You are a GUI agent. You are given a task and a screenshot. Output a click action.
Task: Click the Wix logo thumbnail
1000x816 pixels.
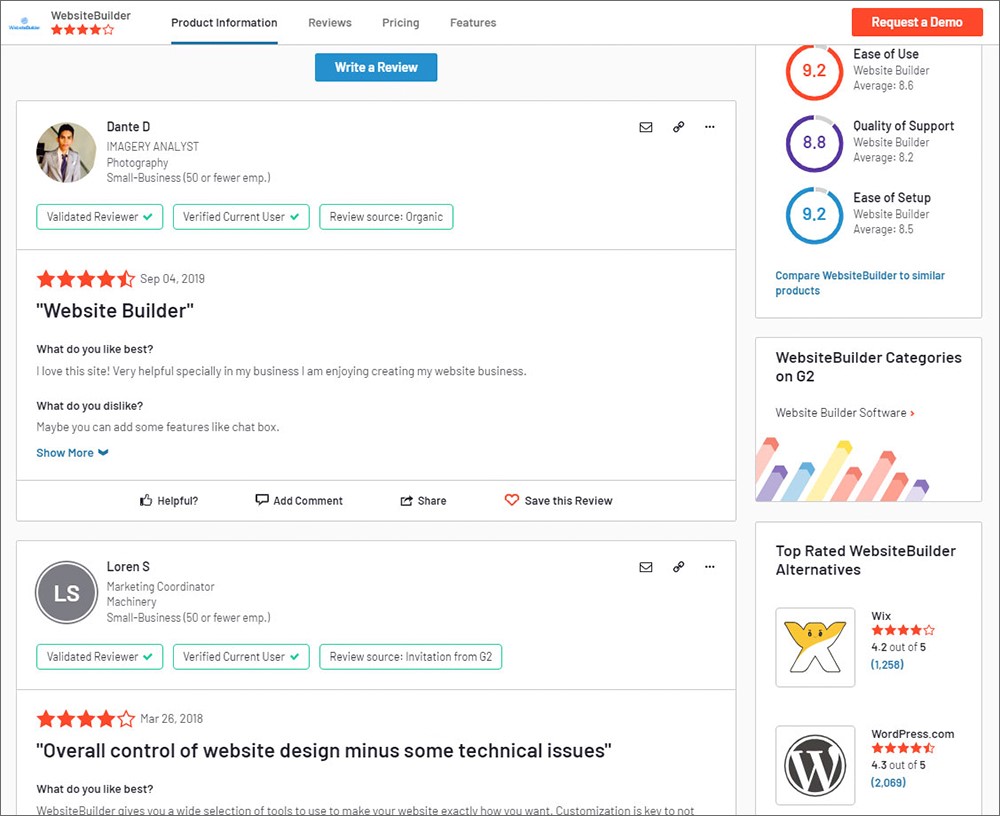tap(815, 647)
